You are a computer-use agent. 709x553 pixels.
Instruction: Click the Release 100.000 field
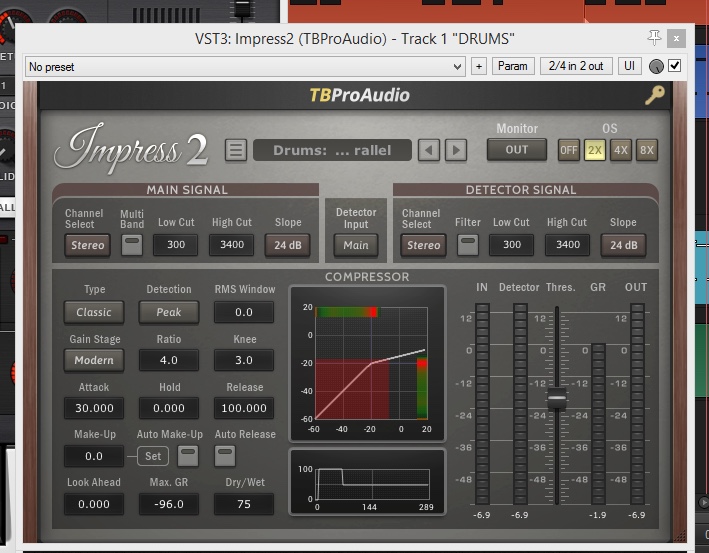(x=244, y=408)
